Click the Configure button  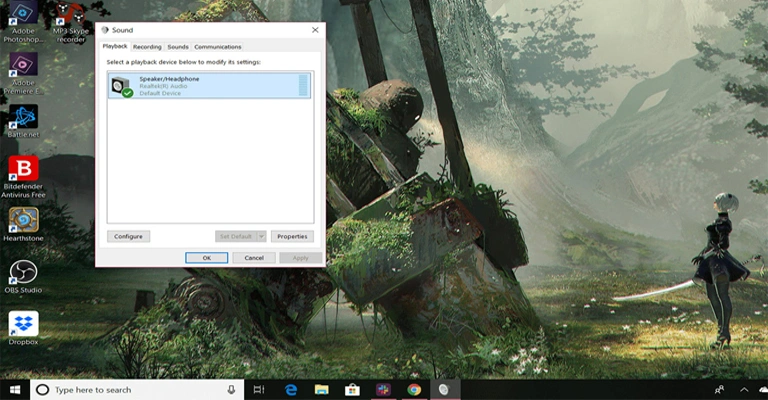click(128, 237)
